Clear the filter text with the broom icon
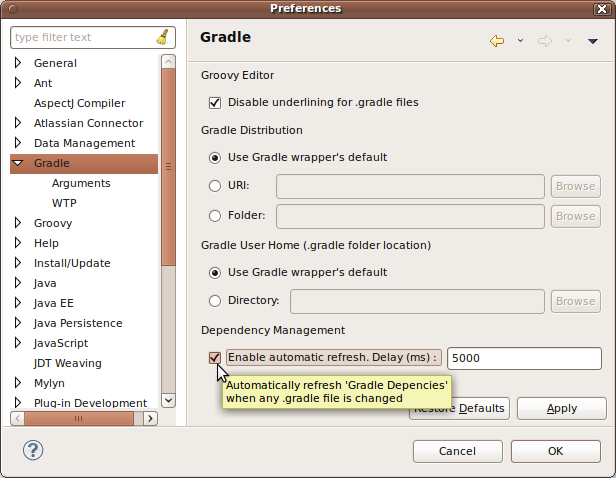This screenshot has height=478, width=616. point(163,37)
